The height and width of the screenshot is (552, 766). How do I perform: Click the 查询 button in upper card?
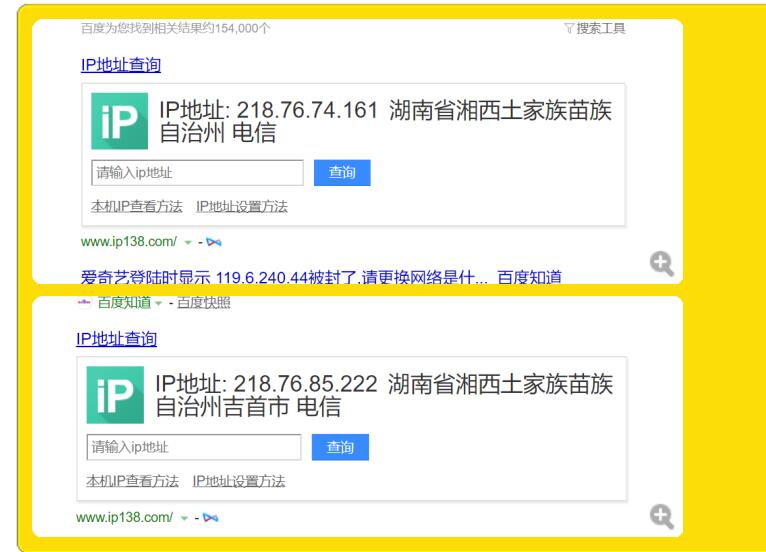342,172
